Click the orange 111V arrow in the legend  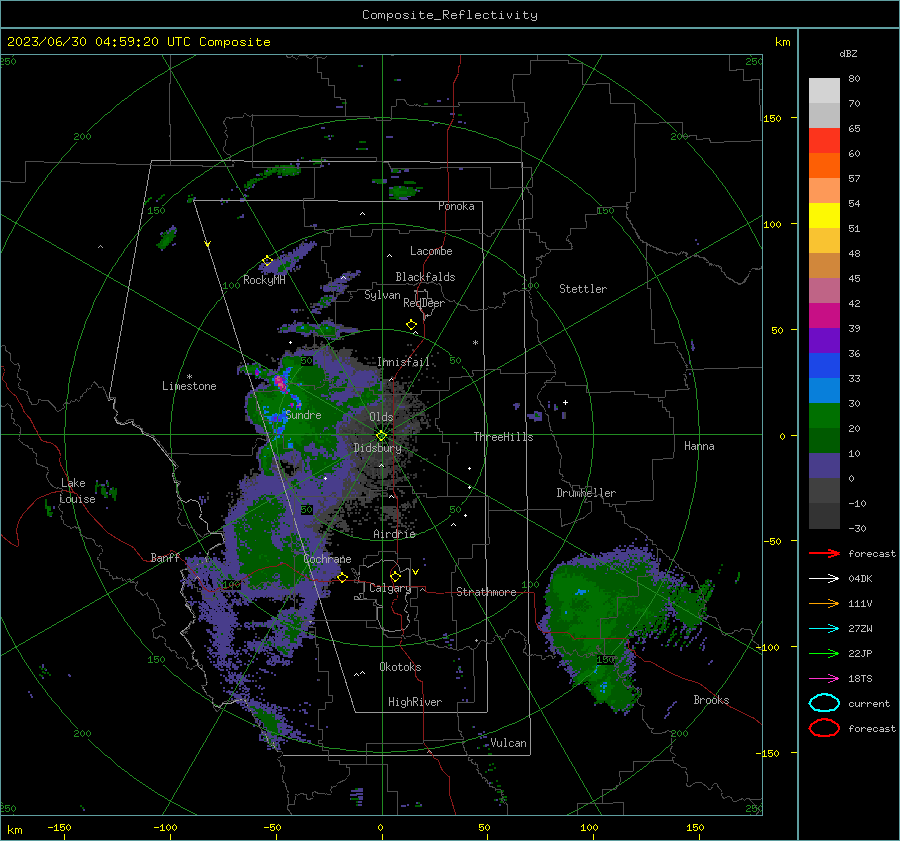tap(824, 603)
